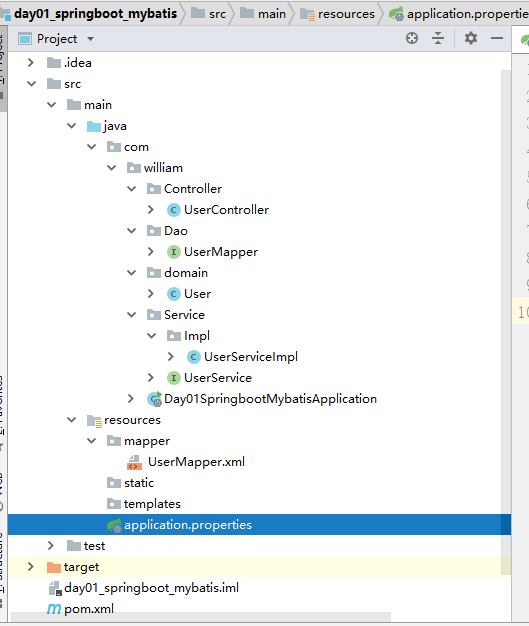Collapse the Service package chevron
Viewport: 529px width, 626px height.
(131, 315)
